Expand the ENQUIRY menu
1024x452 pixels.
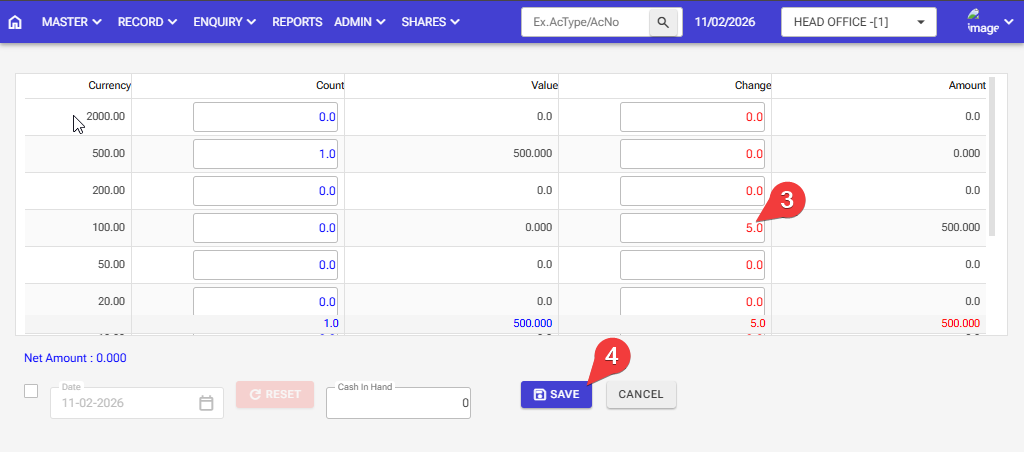[x=224, y=22]
